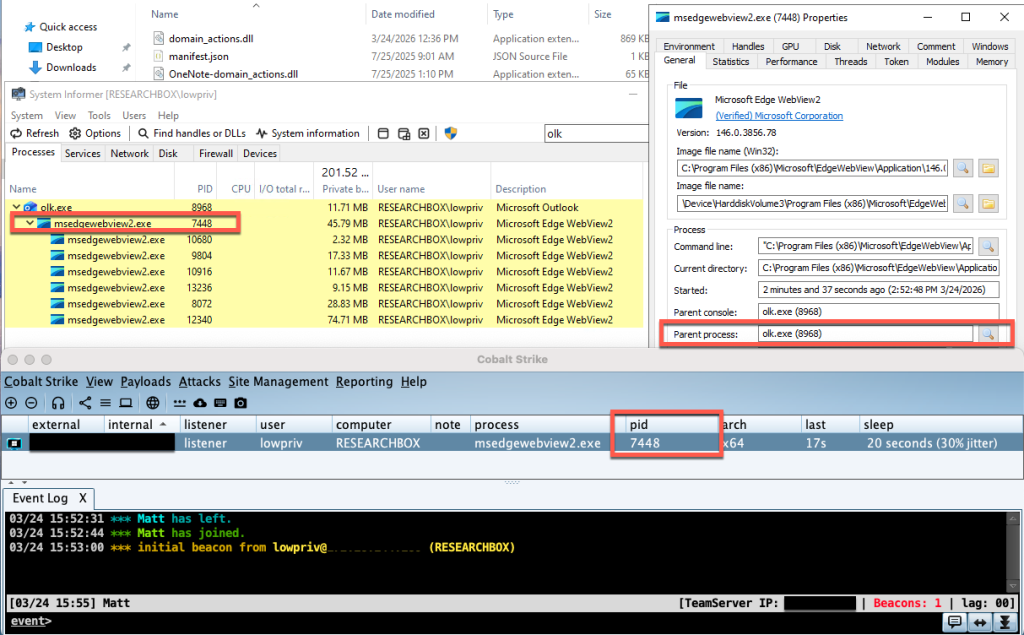The image size is (1024, 635).
Task: Click the camera screenshots icon
Action: (240, 403)
